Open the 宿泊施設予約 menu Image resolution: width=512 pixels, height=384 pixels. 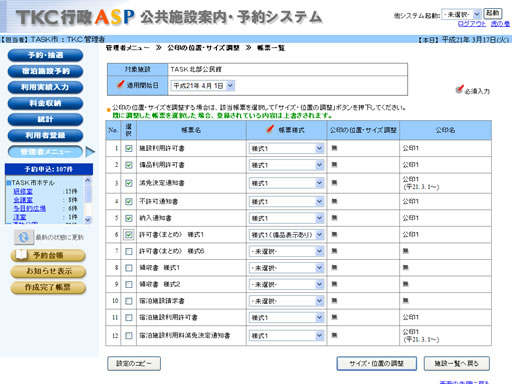click(x=45, y=71)
